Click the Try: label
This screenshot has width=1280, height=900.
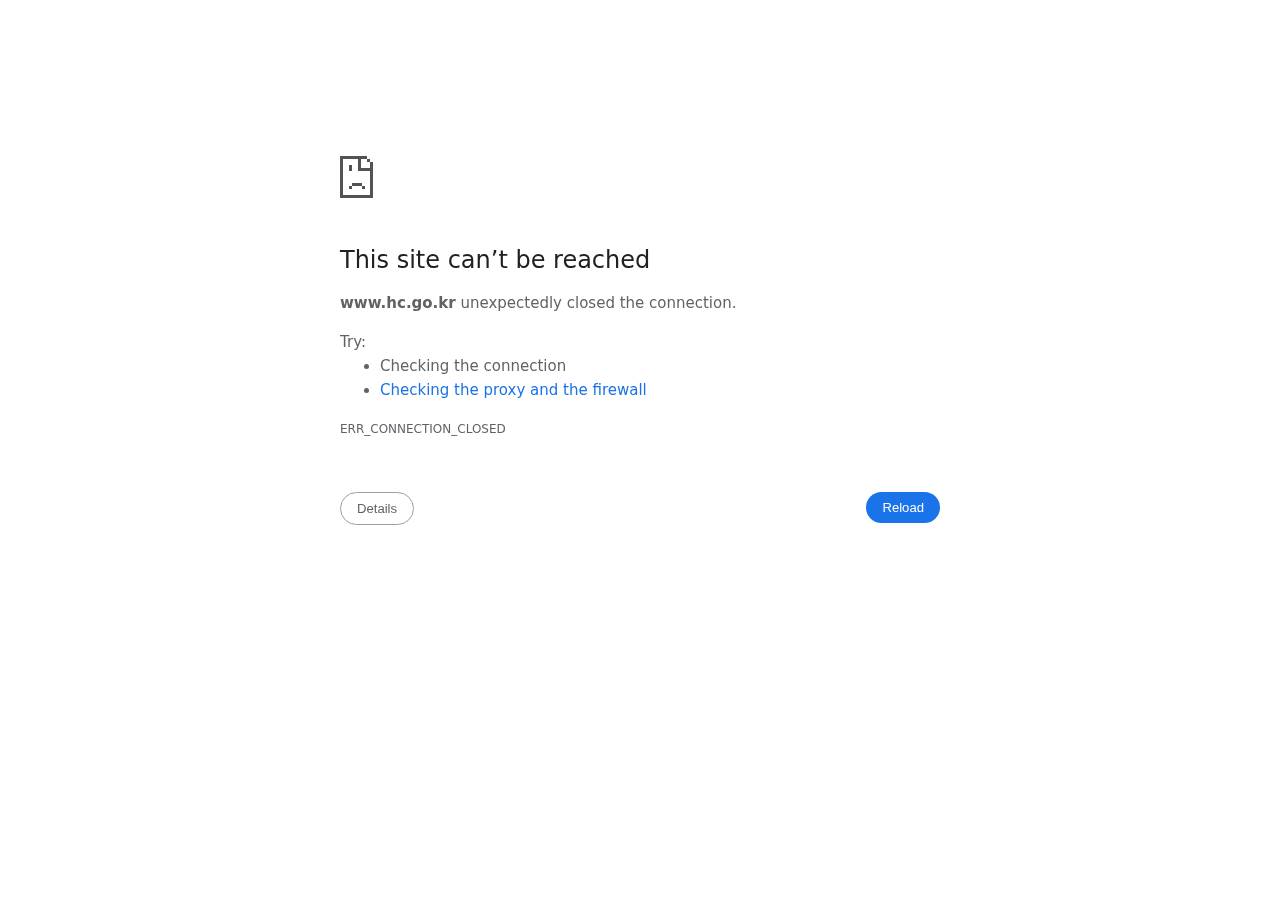tap(353, 342)
